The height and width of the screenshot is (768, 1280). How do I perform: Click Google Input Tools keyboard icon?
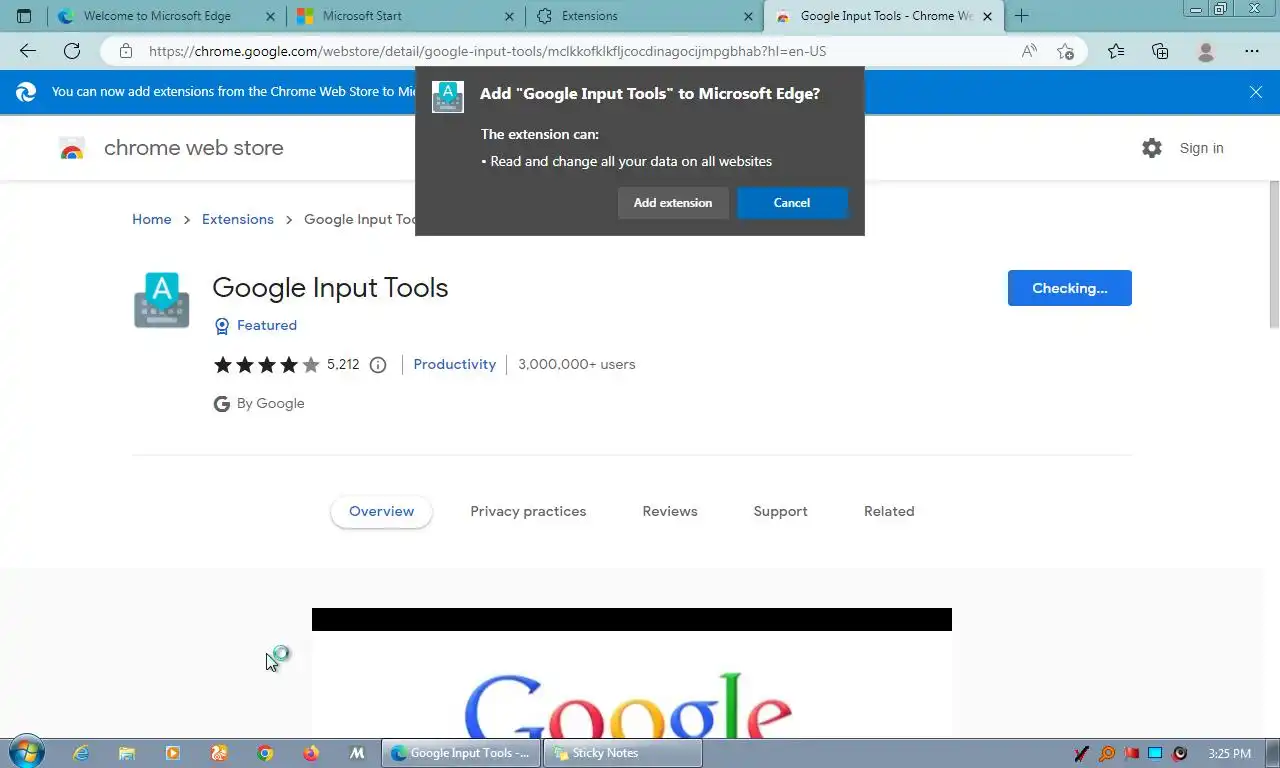click(x=162, y=300)
